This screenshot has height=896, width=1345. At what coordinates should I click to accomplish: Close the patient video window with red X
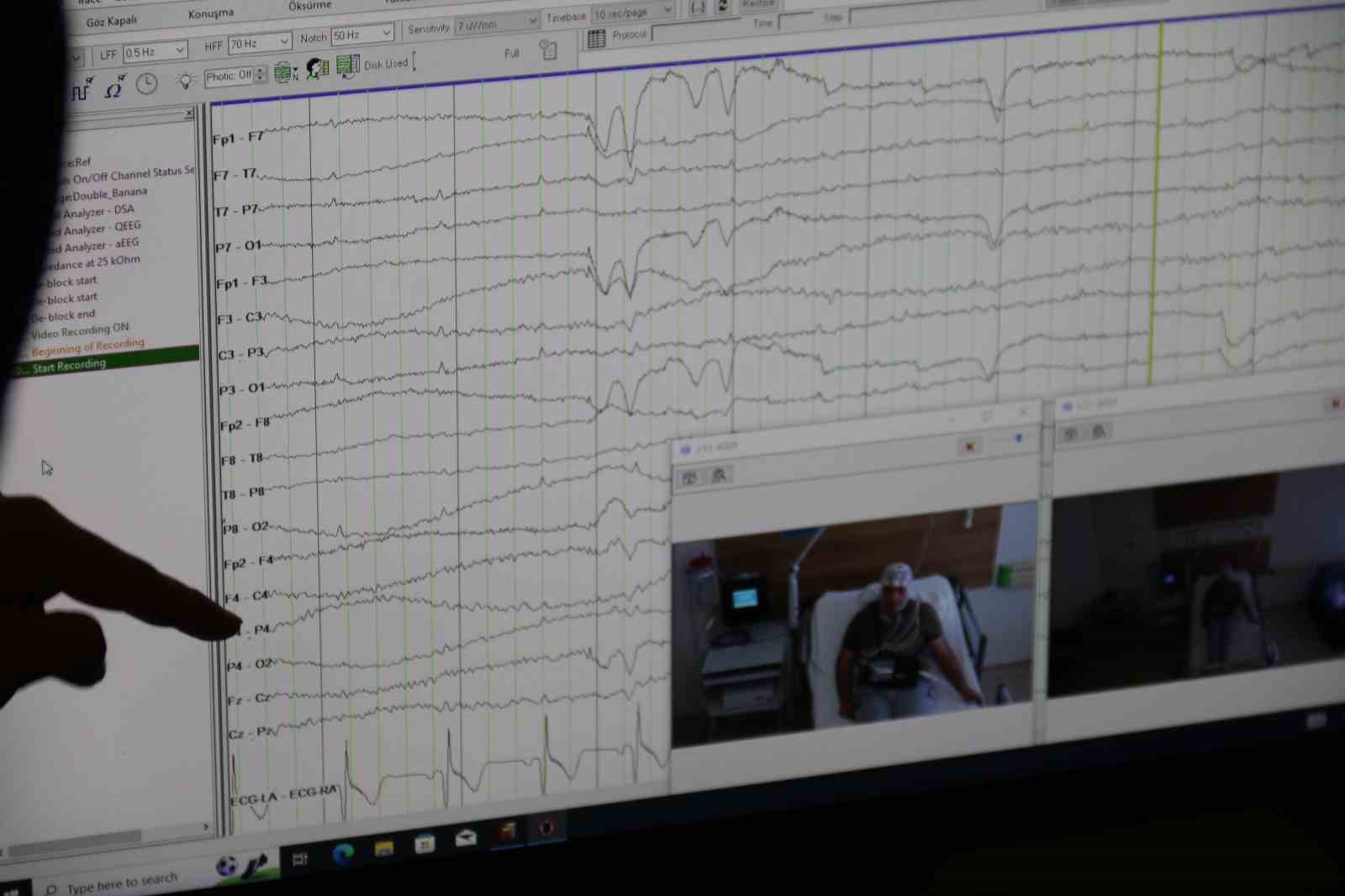(x=969, y=446)
